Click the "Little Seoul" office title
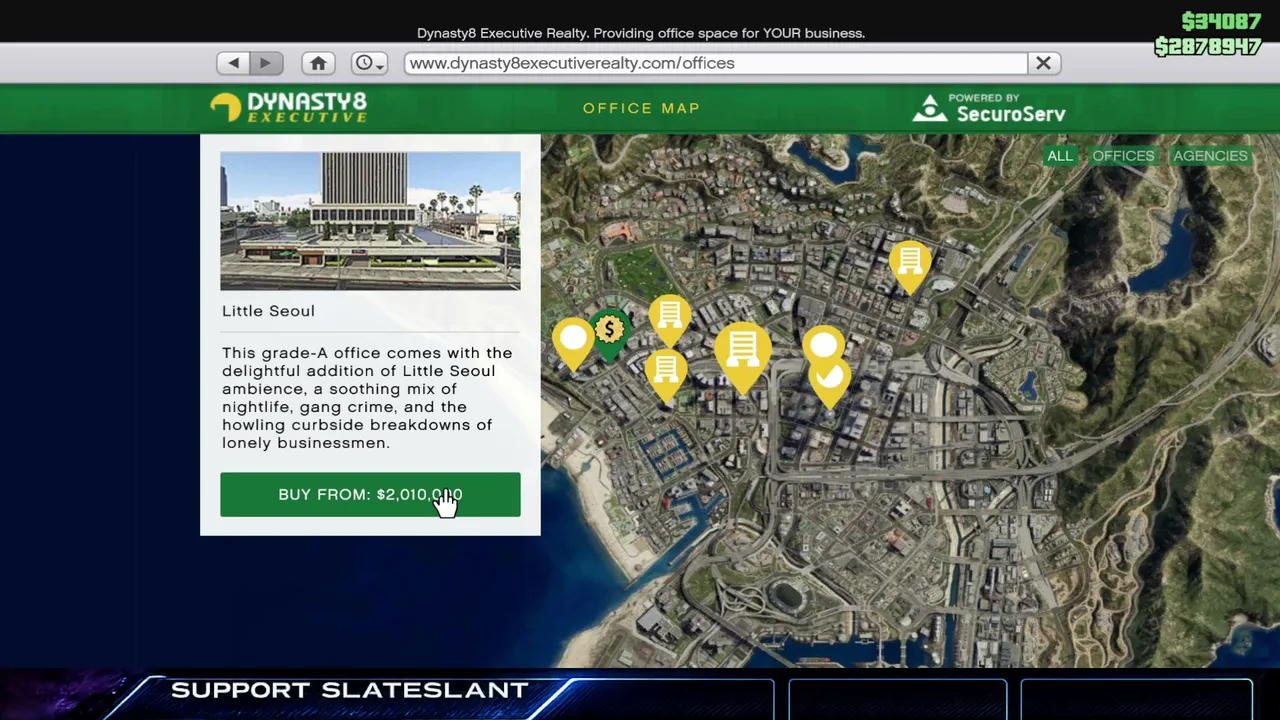Image resolution: width=1280 pixels, height=720 pixels. coord(268,311)
